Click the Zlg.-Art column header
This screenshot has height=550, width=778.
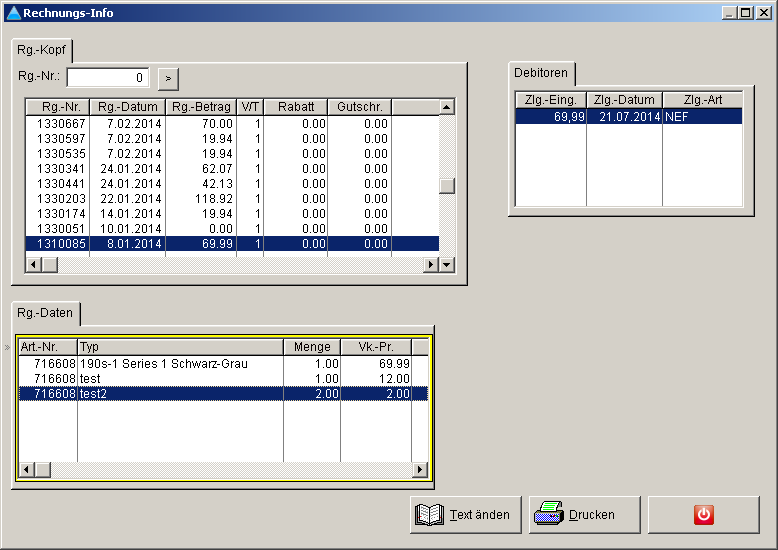(703, 100)
